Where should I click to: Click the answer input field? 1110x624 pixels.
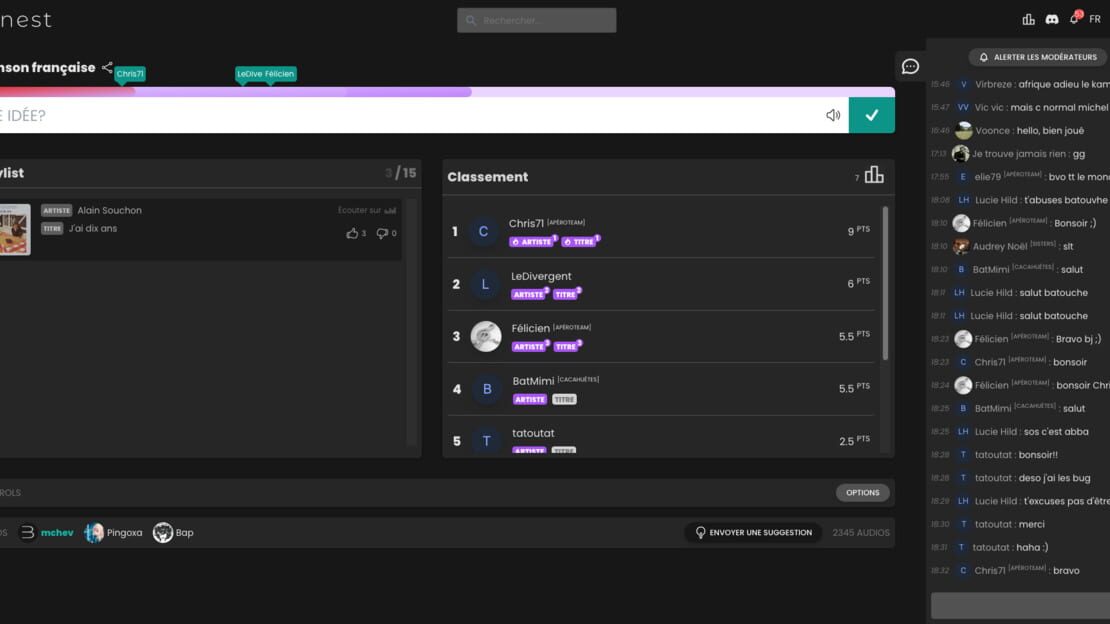tap(411, 115)
